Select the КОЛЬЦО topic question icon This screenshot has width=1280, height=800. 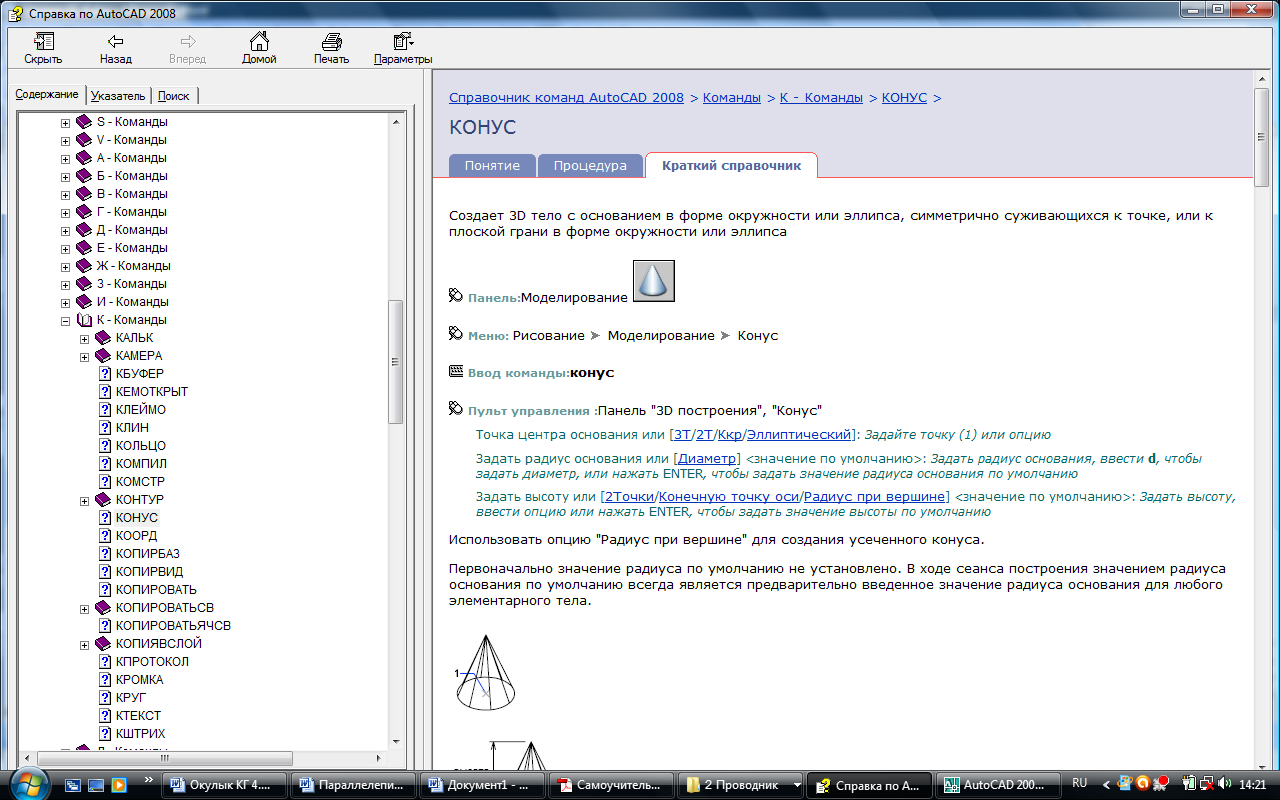point(105,446)
